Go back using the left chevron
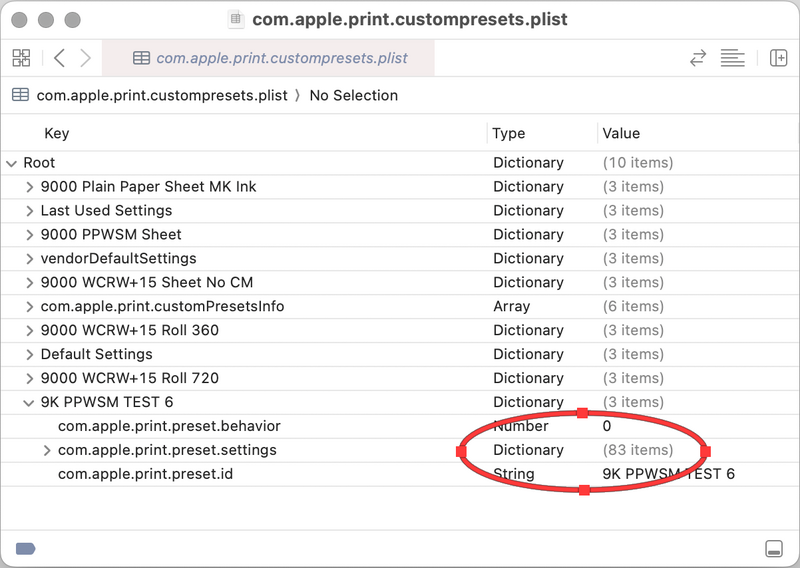The width and height of the screenshot is (800, 568). point(60,58)
